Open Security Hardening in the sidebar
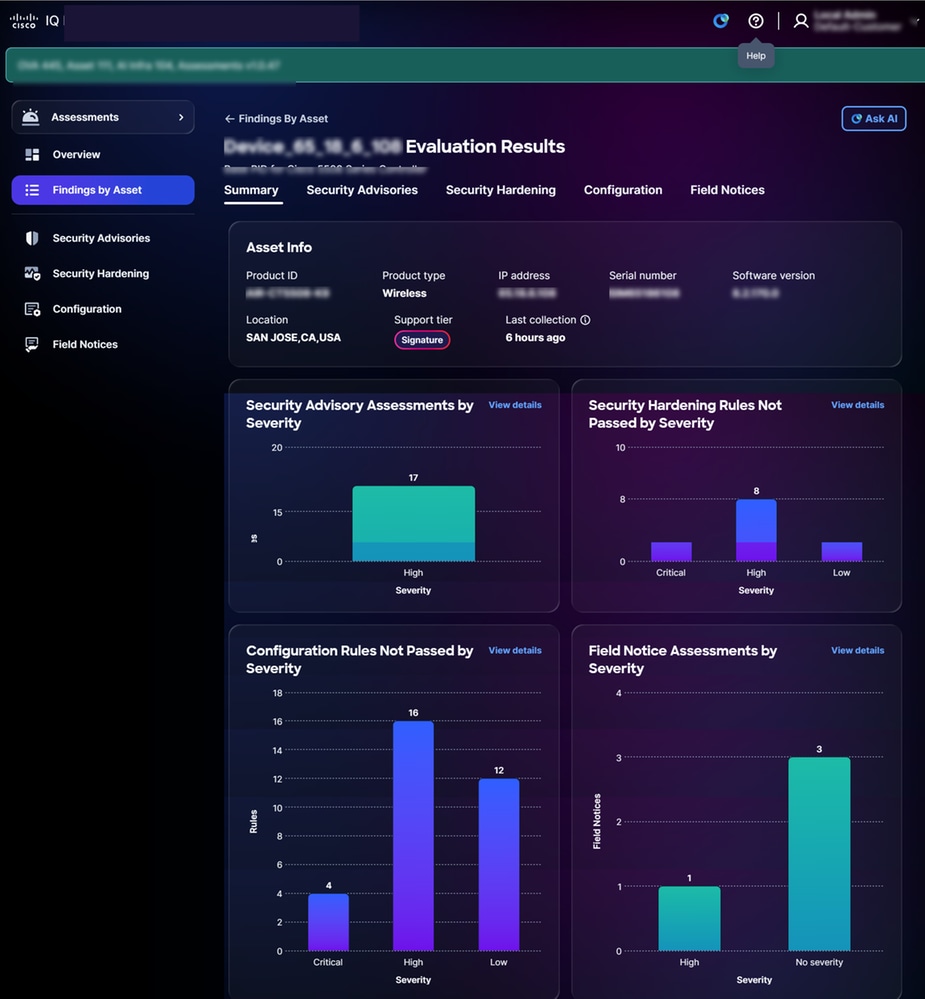The width and height of the screenshot is (925, 999). click(103, 273)
